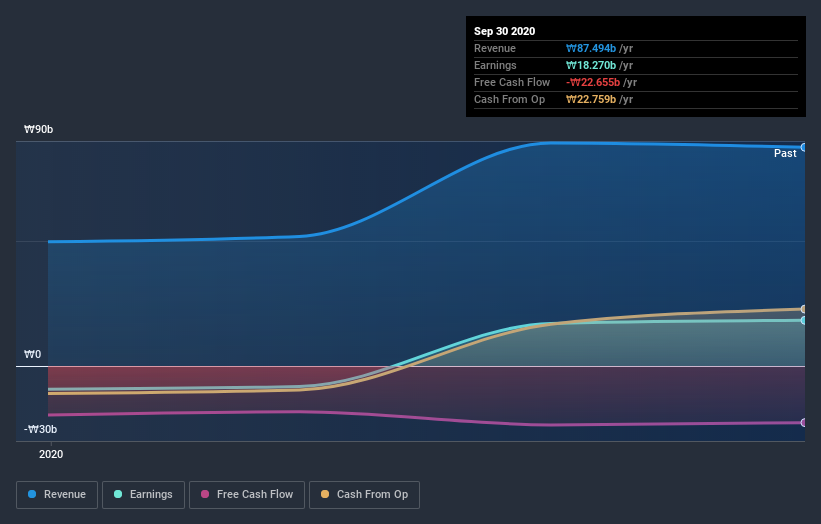
Task: Click the Earnings label in tooltip
Action: pos(495,65)
